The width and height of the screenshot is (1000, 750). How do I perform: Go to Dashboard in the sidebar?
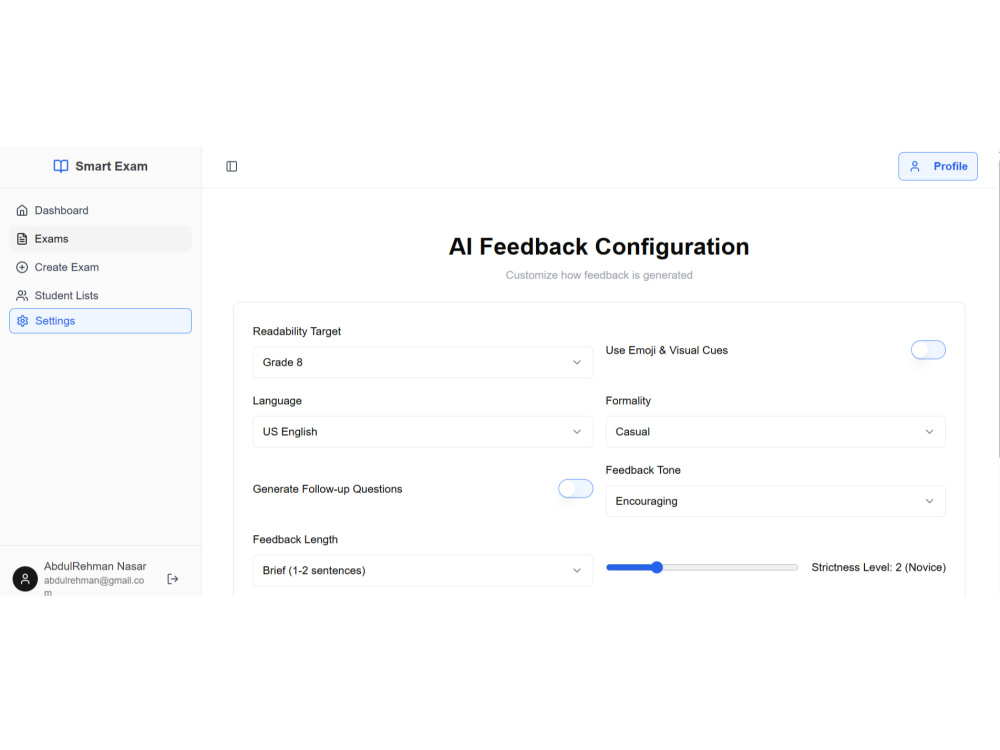pos(100,210)
